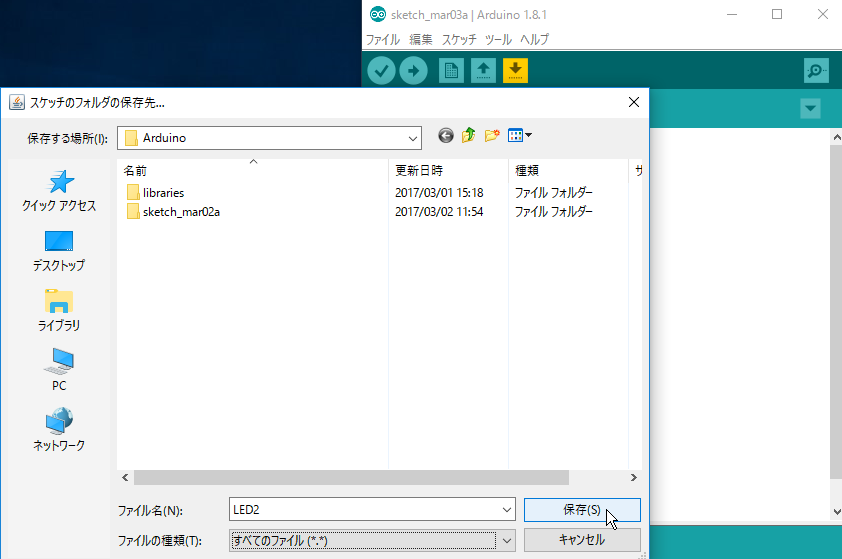Create a new folder icon

point(492,137)
